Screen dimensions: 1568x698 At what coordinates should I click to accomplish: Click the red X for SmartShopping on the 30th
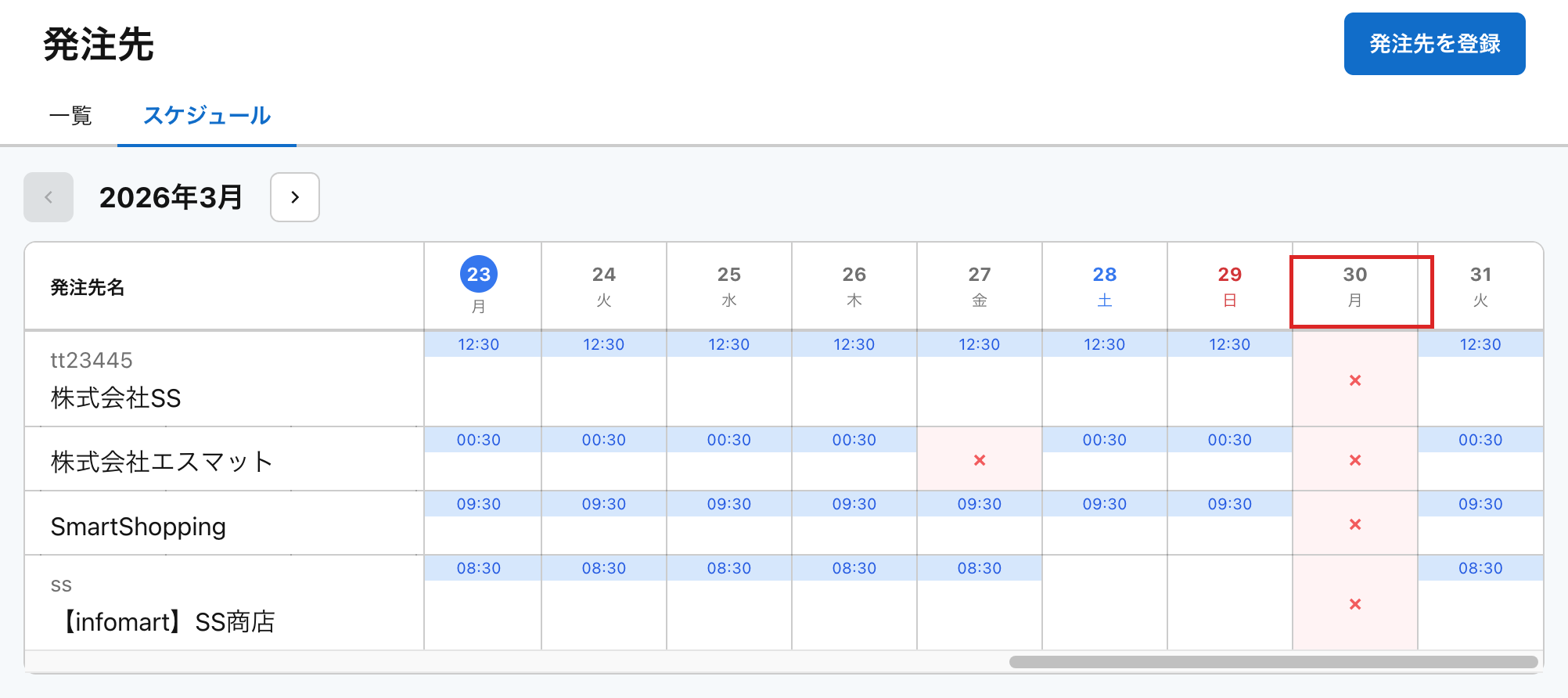[1355, 524]
